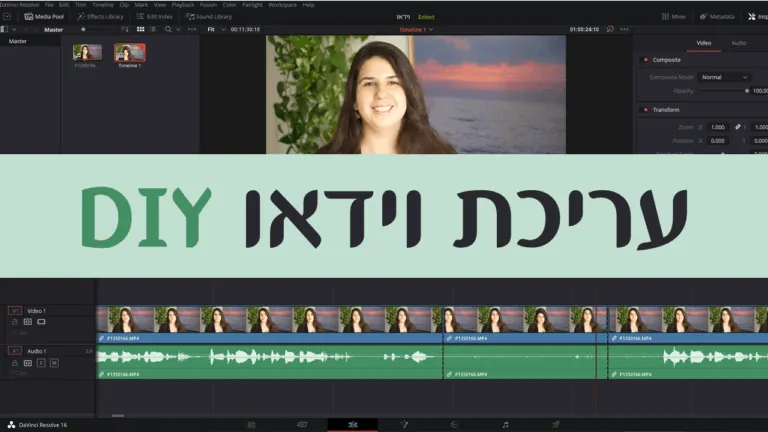Open the Playback menu
The height and width of the screenshot is (432, 768).
pyautogui.click(x=183, y=5)
